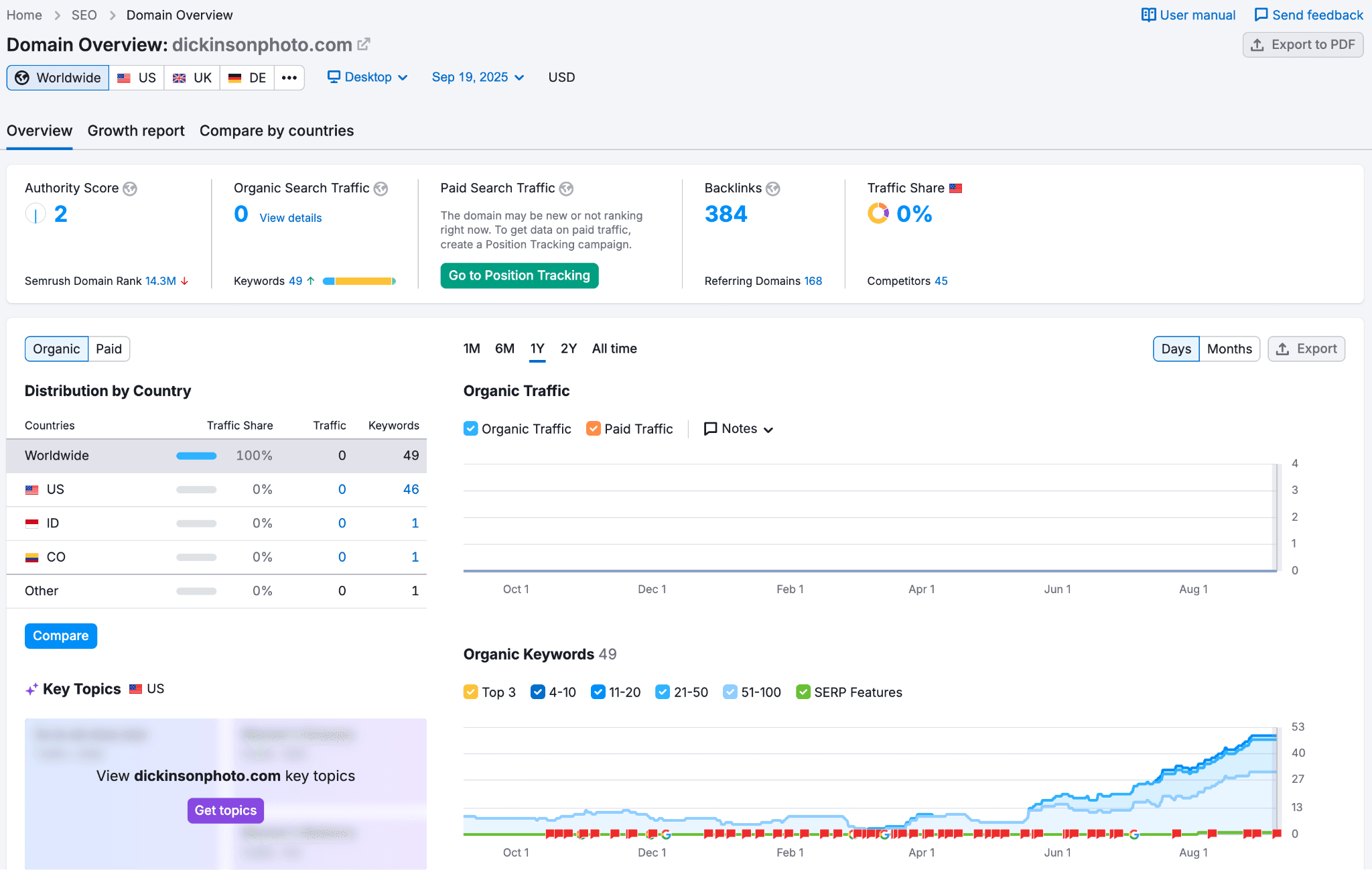Select the DE flag country filter
Image resolution: width=1372 pixels, height=870 pixels.
(247, 77)
